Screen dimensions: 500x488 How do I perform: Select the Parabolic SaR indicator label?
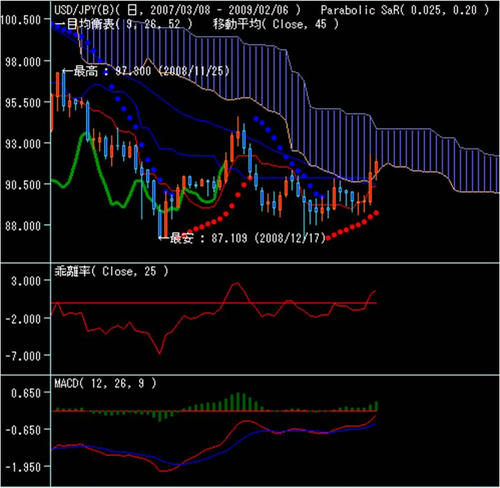tap(405, 10)
